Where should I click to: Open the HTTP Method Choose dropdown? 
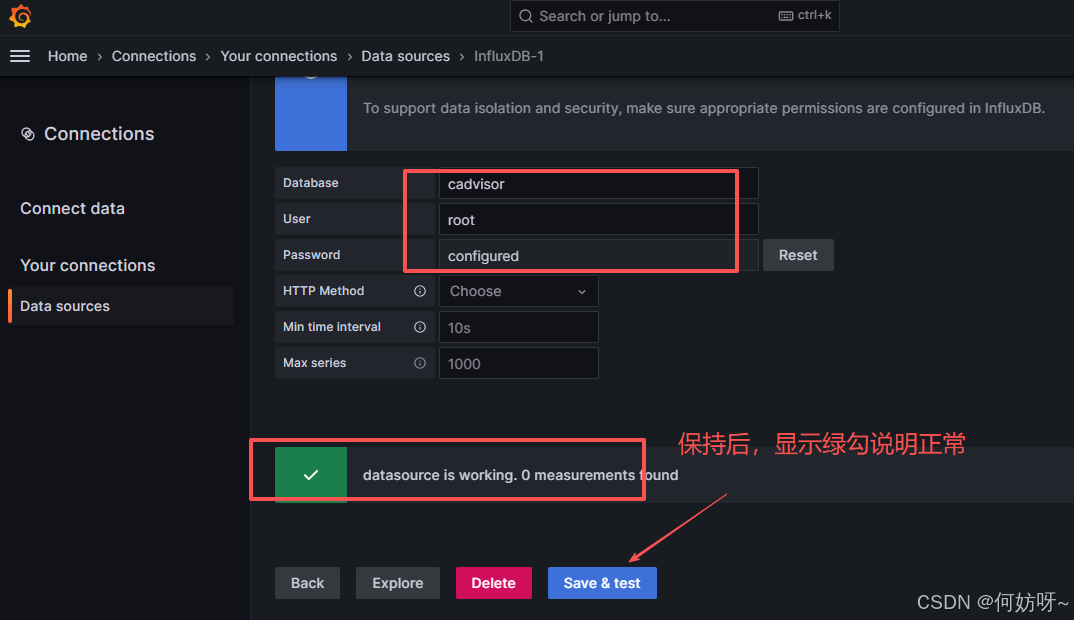(x=519, y=291)
